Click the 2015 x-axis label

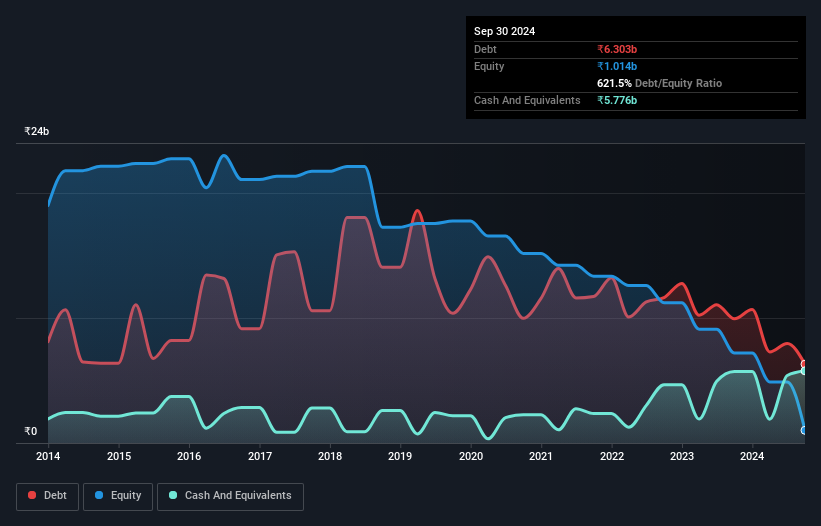click(x=119, y=456)
